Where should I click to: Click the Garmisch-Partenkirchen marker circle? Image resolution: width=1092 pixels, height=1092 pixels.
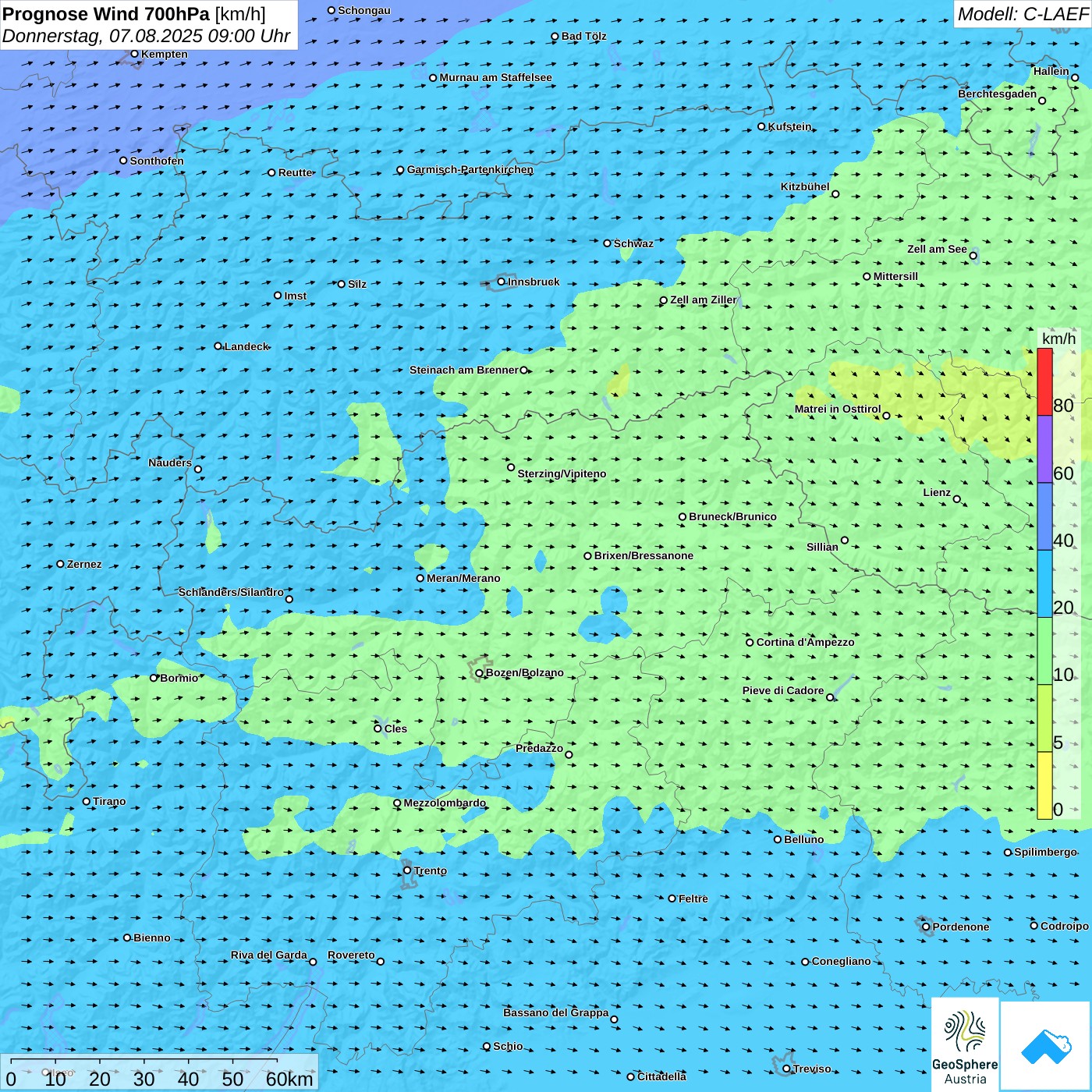coord(400,170)
